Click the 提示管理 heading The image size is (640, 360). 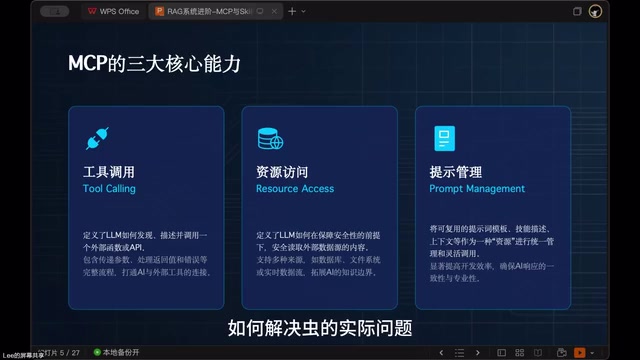[456, 172]
